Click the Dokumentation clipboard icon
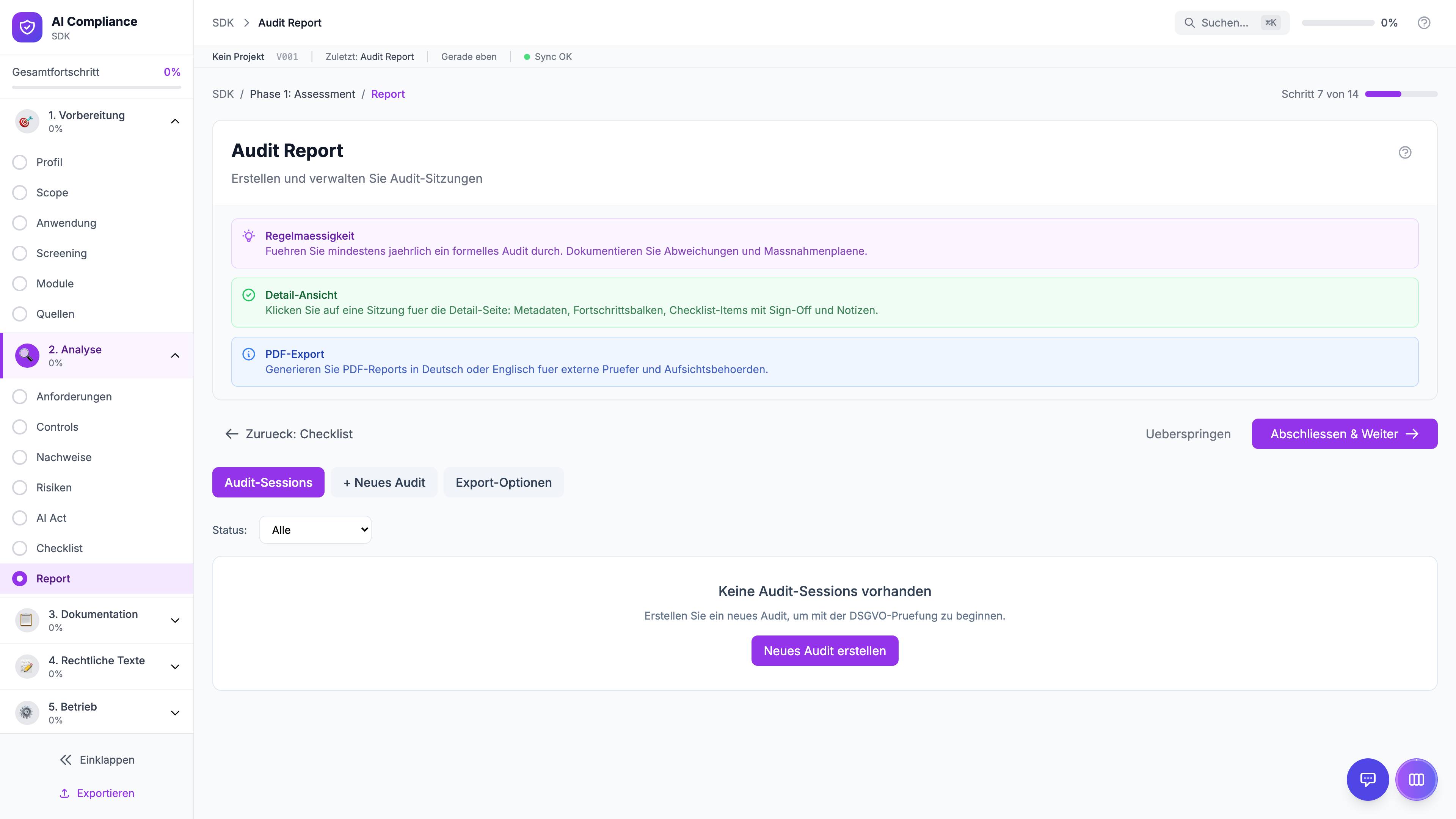The width and height of the screenshot is (1456, 819). pyautogui.click(x=26, y=620)
